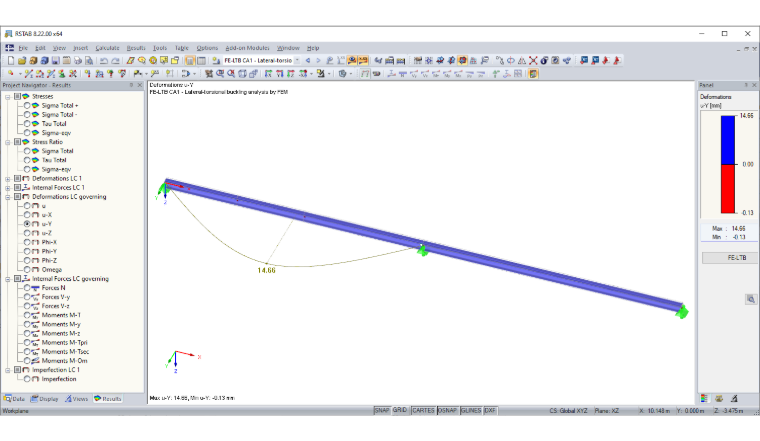760x441 pixels.
Task: Click the Open file folder icon
Action: point(22,61)
